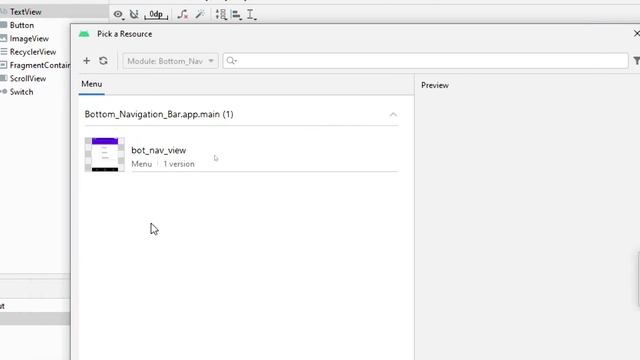Focus the resource search field
The height and width of the screenshot is (360, 640).
pyautogui.click(x=425, y=61)
